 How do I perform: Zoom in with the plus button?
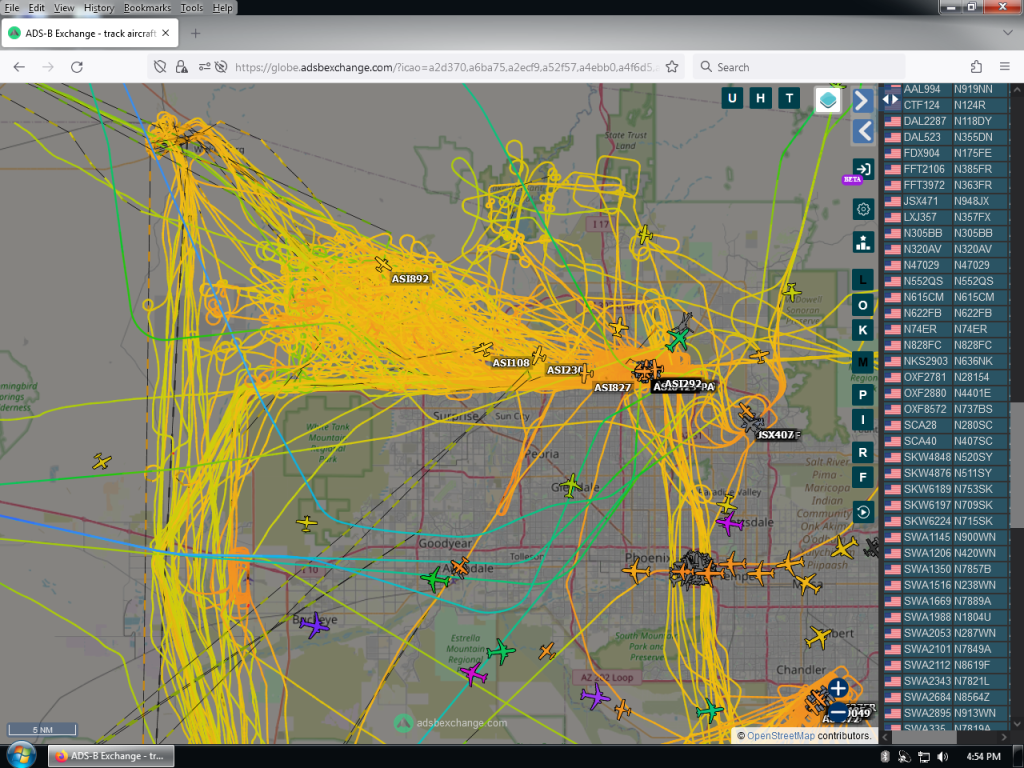pyautogui.click(x=838, y=688)
